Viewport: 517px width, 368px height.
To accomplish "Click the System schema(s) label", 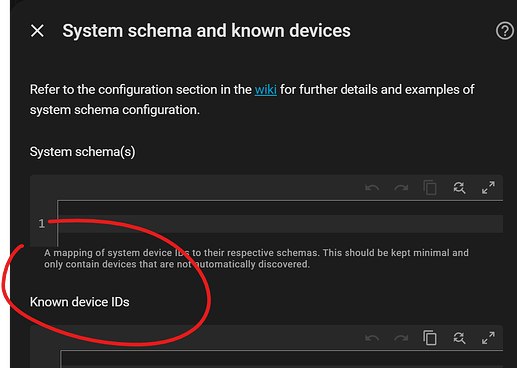I will [83, 152].
